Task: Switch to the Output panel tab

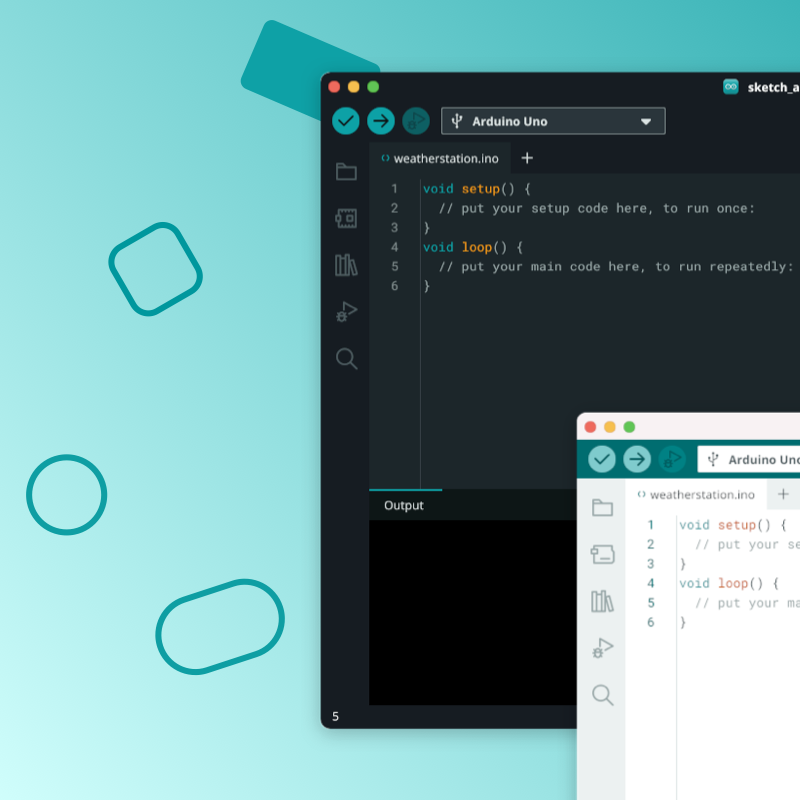Action: point(404,505)
